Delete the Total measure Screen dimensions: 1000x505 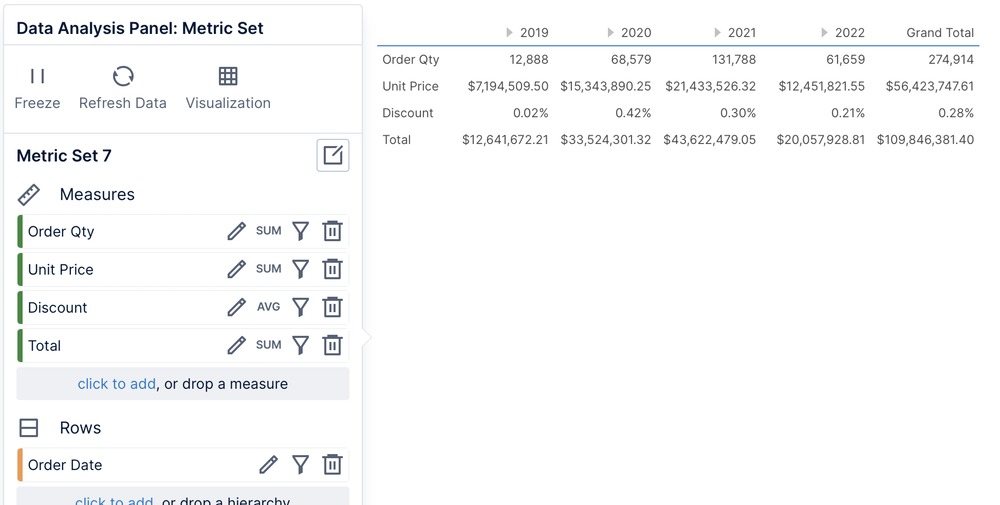332,346
